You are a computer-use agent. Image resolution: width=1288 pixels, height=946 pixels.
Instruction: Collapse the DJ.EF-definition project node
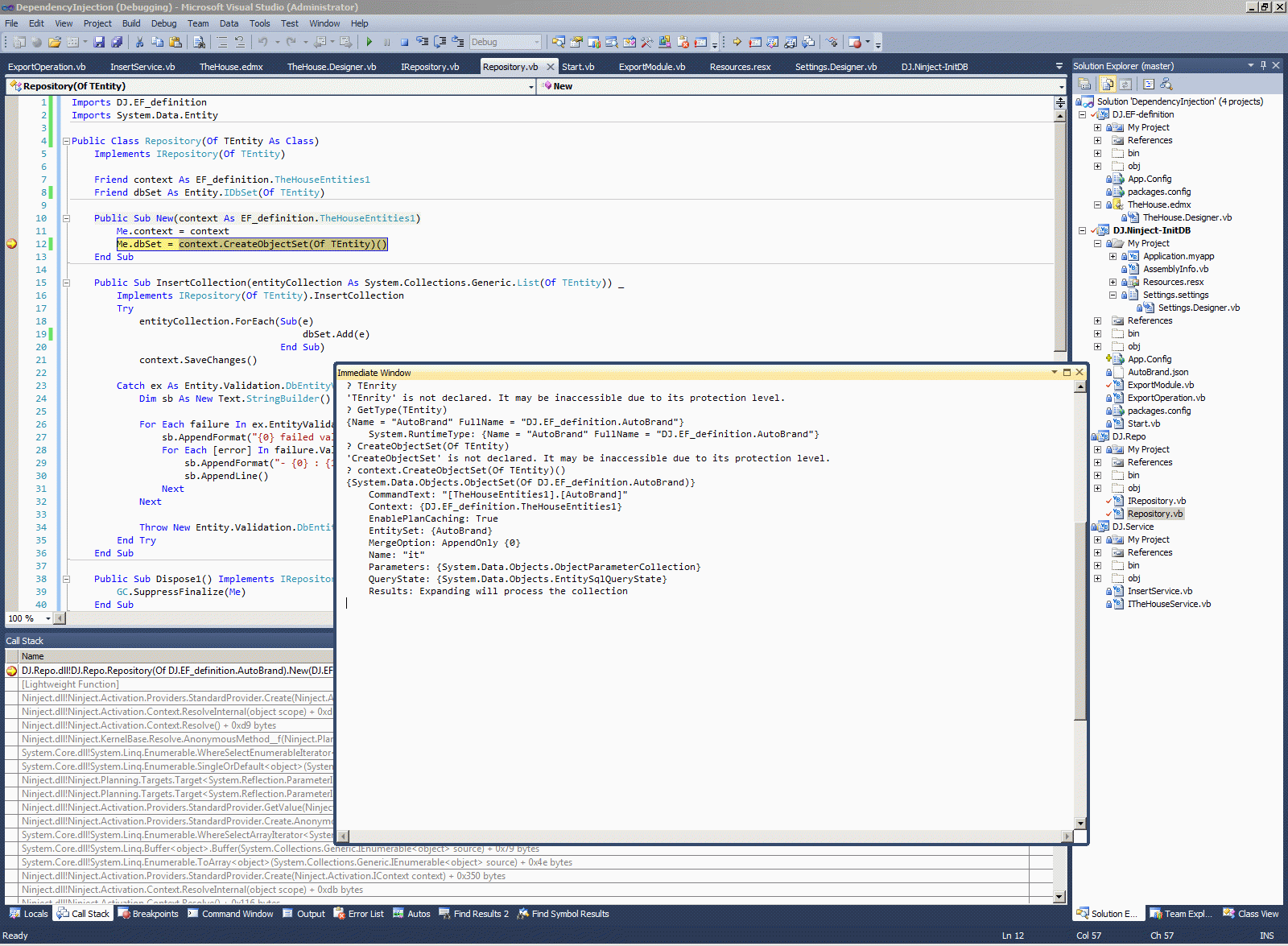(1083, 115)
